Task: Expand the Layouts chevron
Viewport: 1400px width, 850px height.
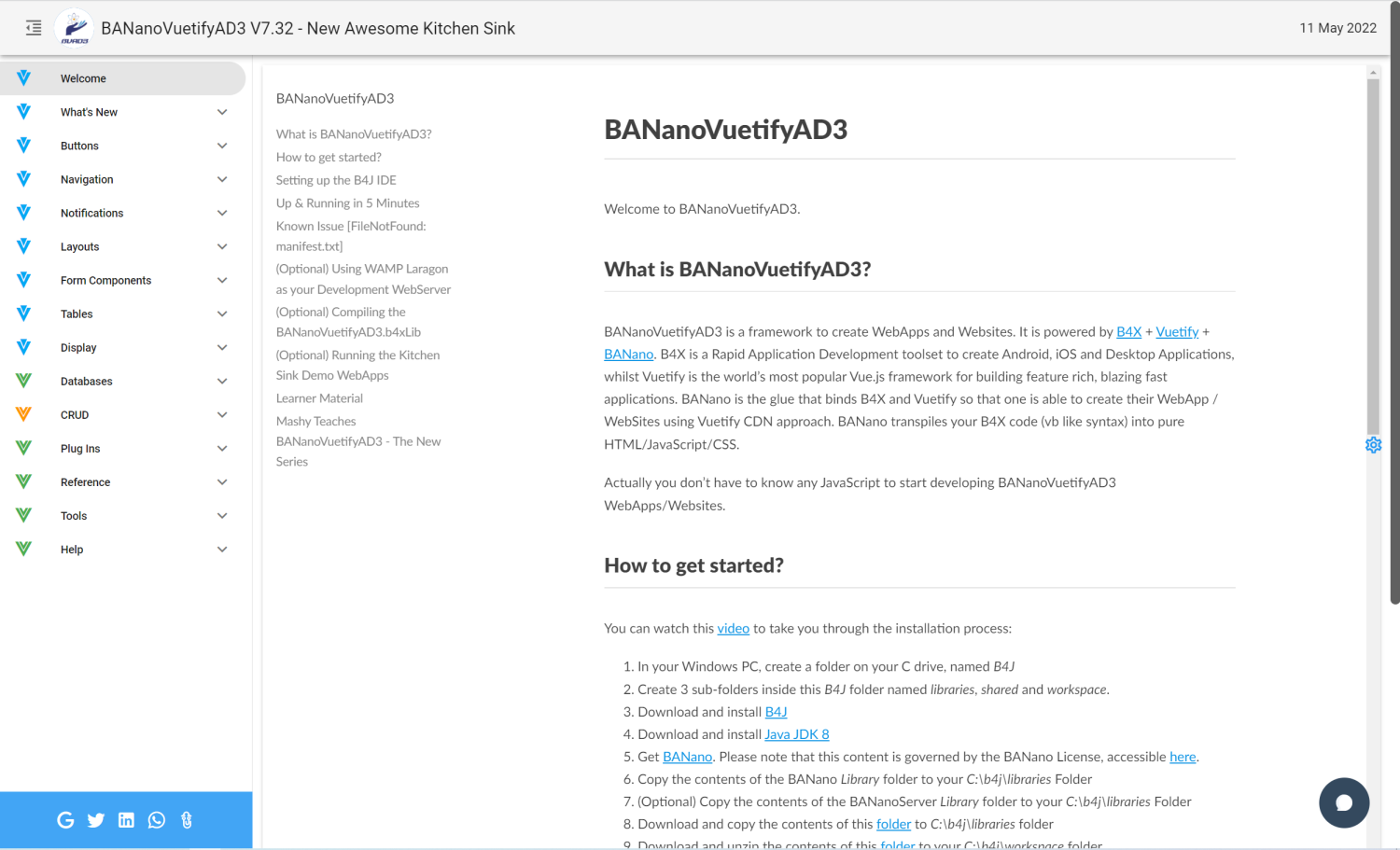Action: coord(222,246)
